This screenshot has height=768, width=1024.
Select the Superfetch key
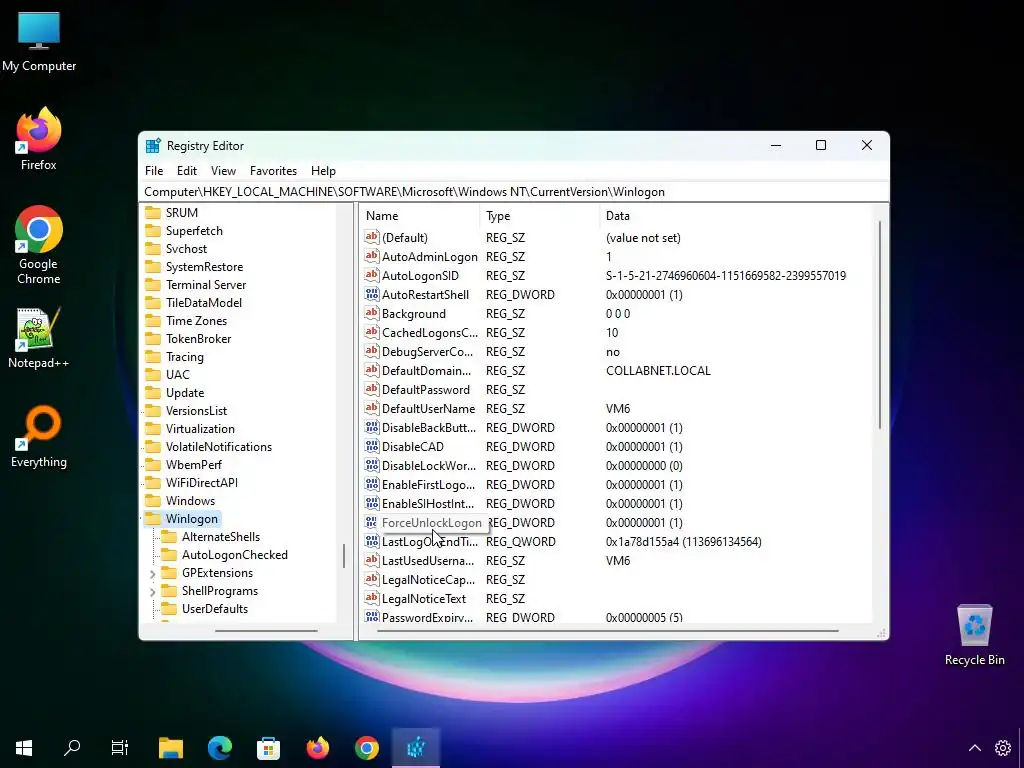(194, 231)
